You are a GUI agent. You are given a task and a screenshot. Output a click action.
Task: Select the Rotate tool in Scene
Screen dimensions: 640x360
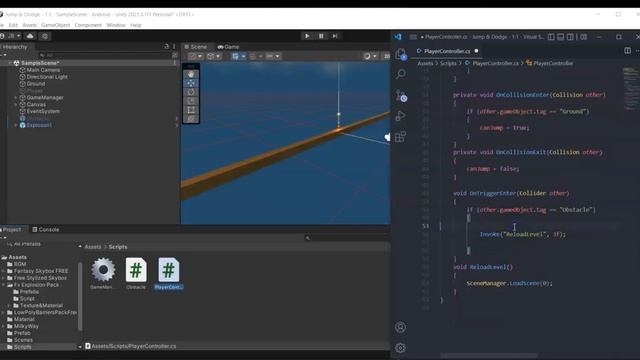coord(191,92)
